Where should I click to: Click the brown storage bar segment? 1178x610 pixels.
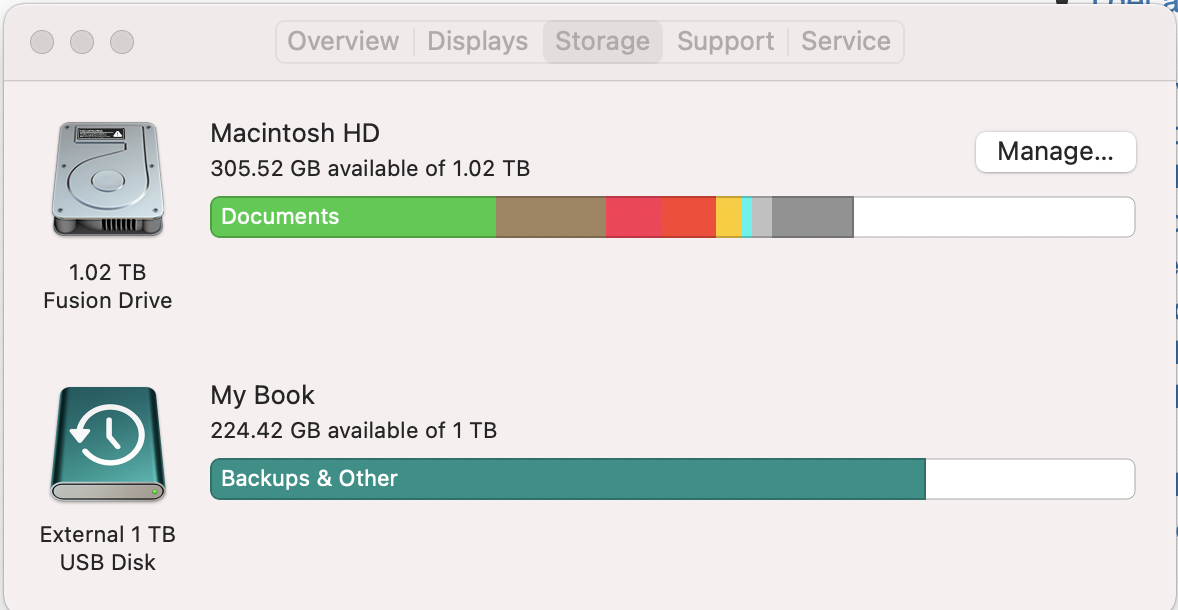551,217
